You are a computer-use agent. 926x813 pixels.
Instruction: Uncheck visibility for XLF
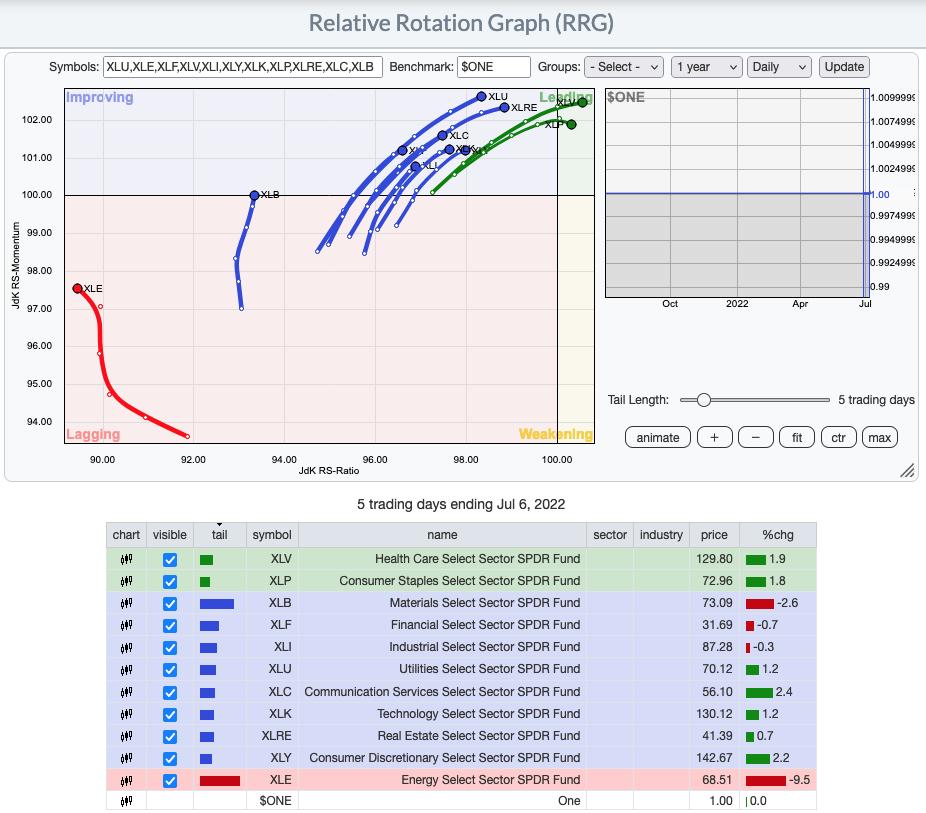tap(169, 626)
